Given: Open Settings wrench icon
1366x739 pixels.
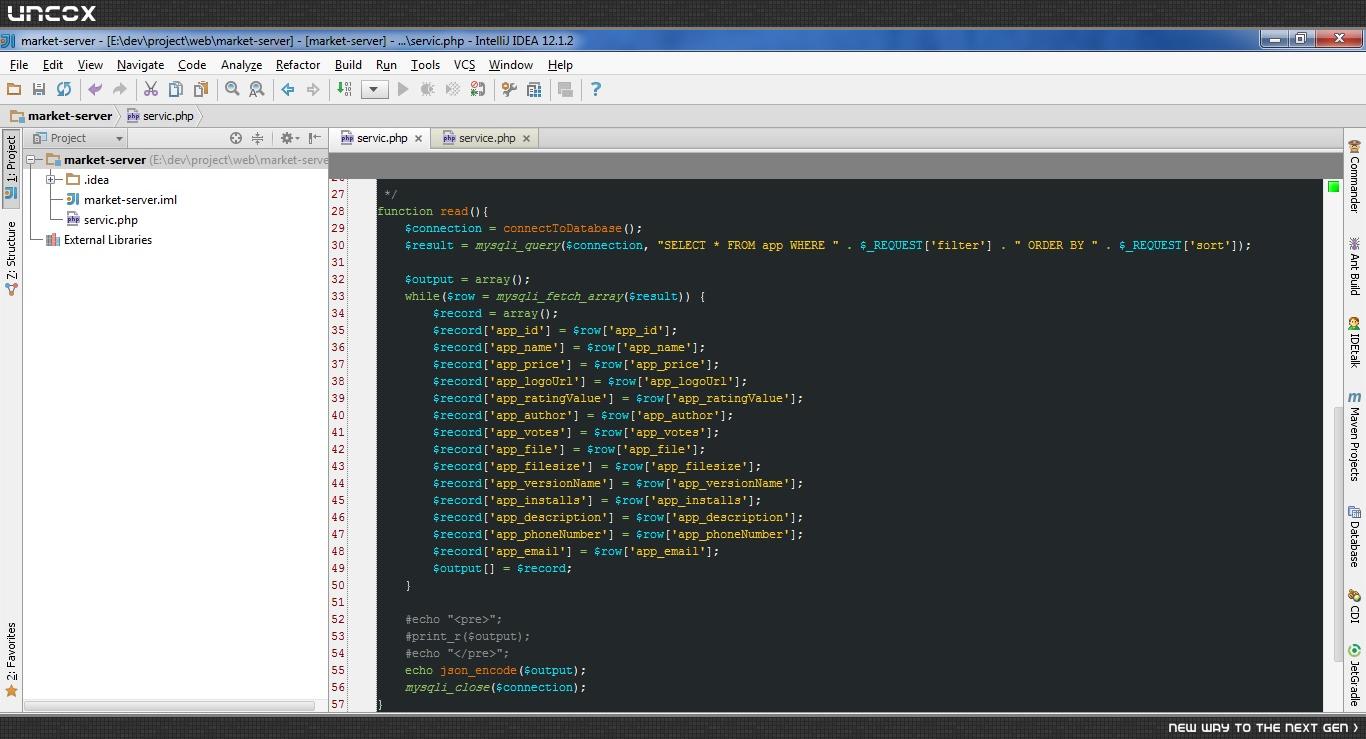Looking at the screenshot, I should (x=509, y=89).
